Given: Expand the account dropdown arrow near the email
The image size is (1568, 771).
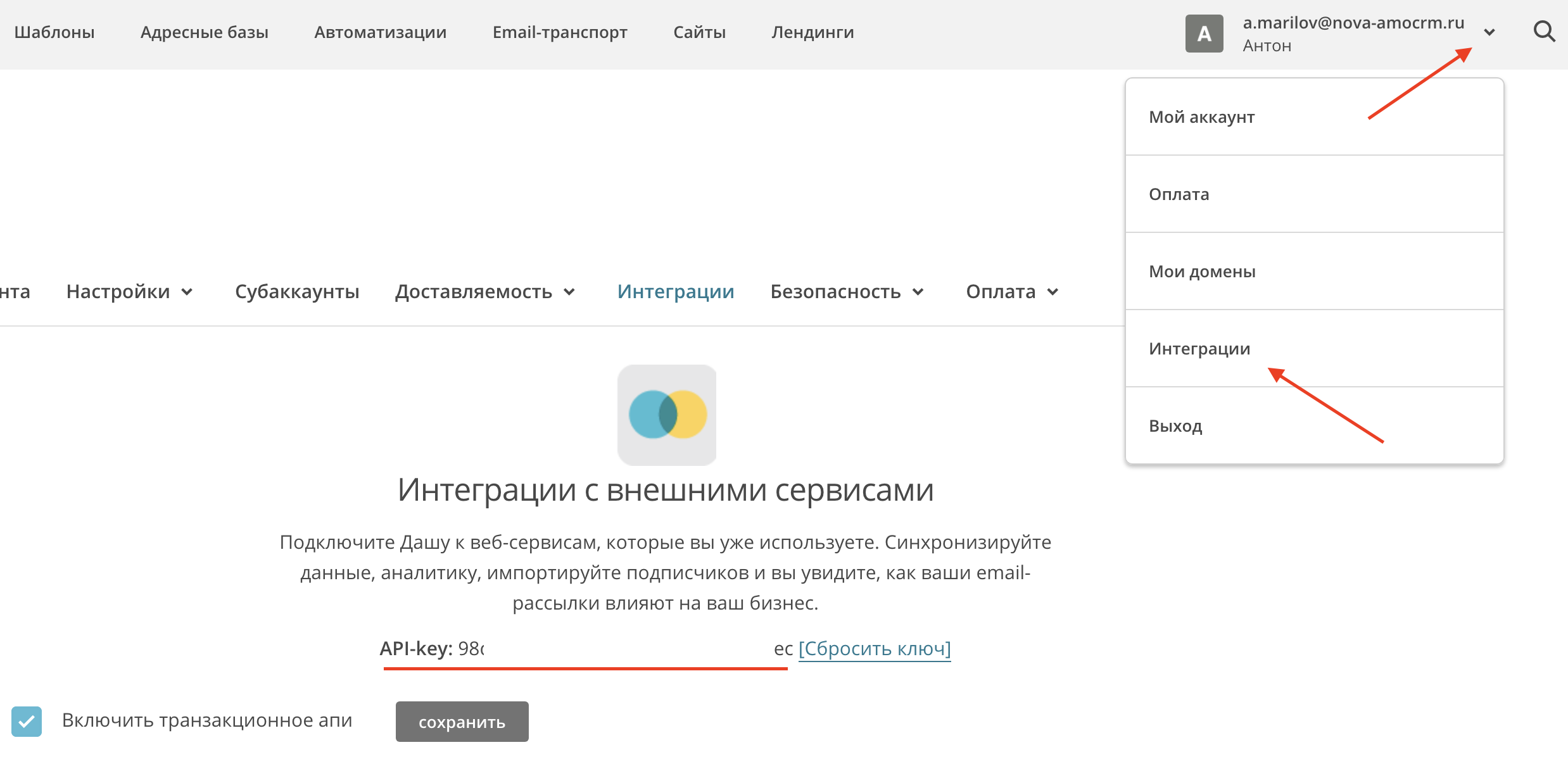Looking at the screenshot, I should point(1489,32).
